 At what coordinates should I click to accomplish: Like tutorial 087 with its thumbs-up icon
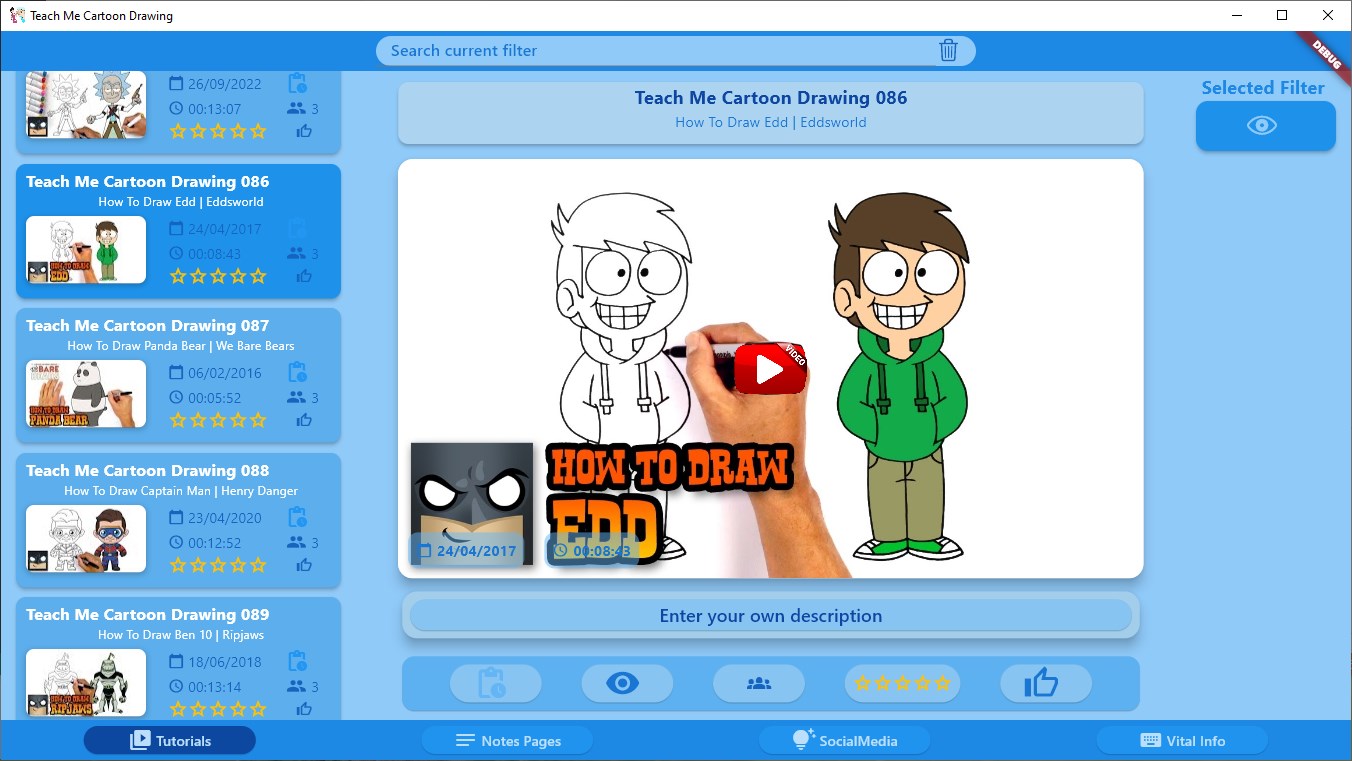click(x=304, y=421)
